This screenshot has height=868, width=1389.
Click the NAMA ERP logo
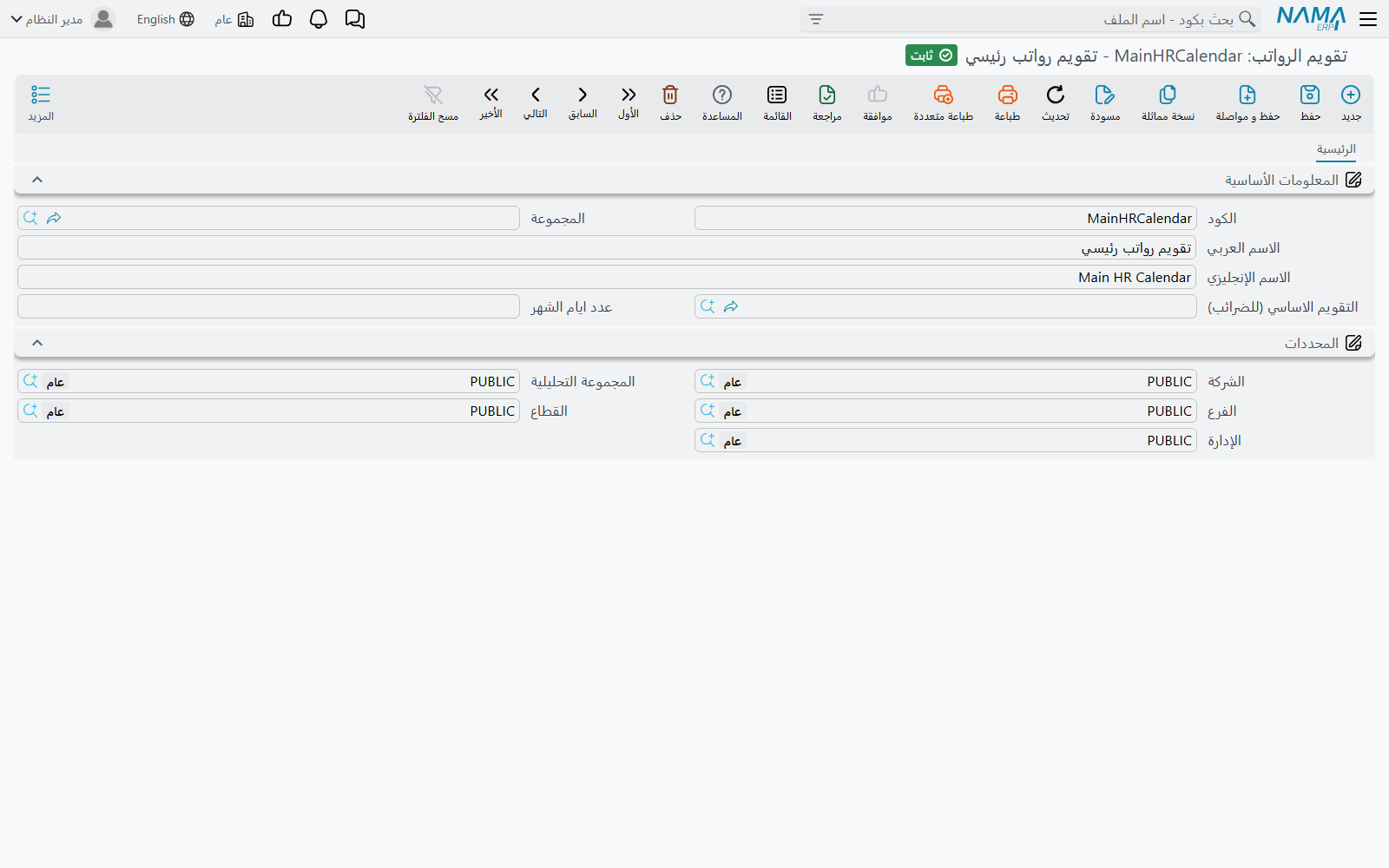(1311, 18)
